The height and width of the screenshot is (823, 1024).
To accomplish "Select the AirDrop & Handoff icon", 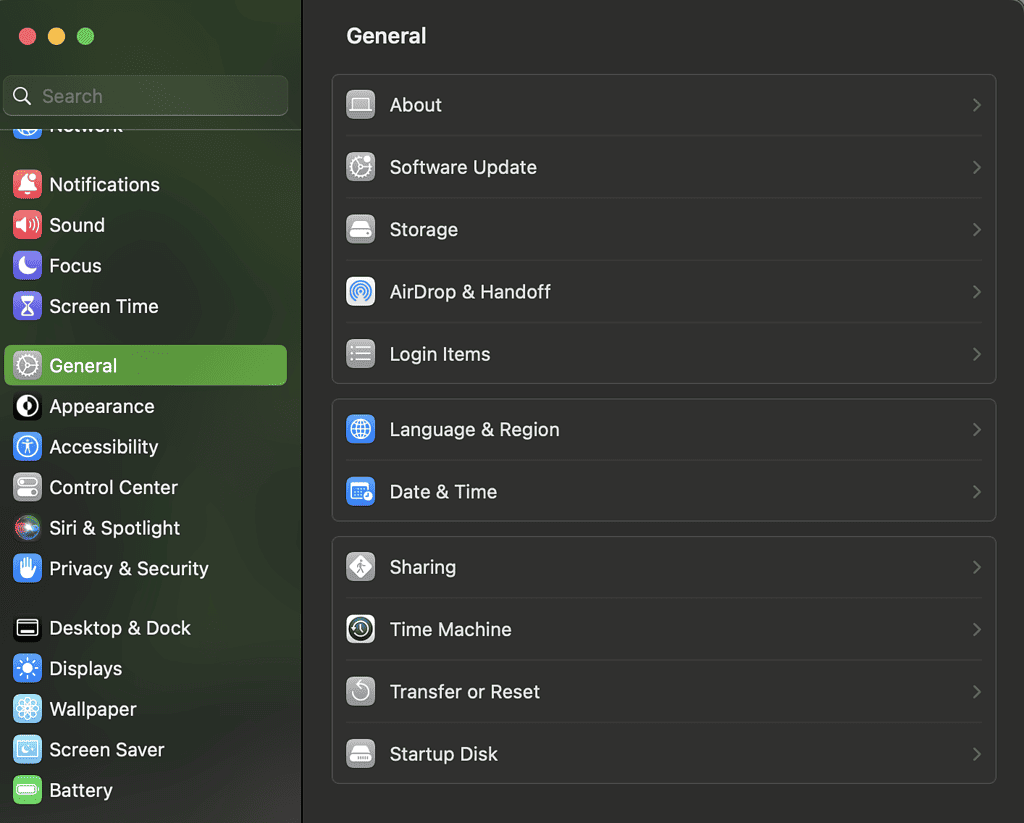I will tap(360, 291).
